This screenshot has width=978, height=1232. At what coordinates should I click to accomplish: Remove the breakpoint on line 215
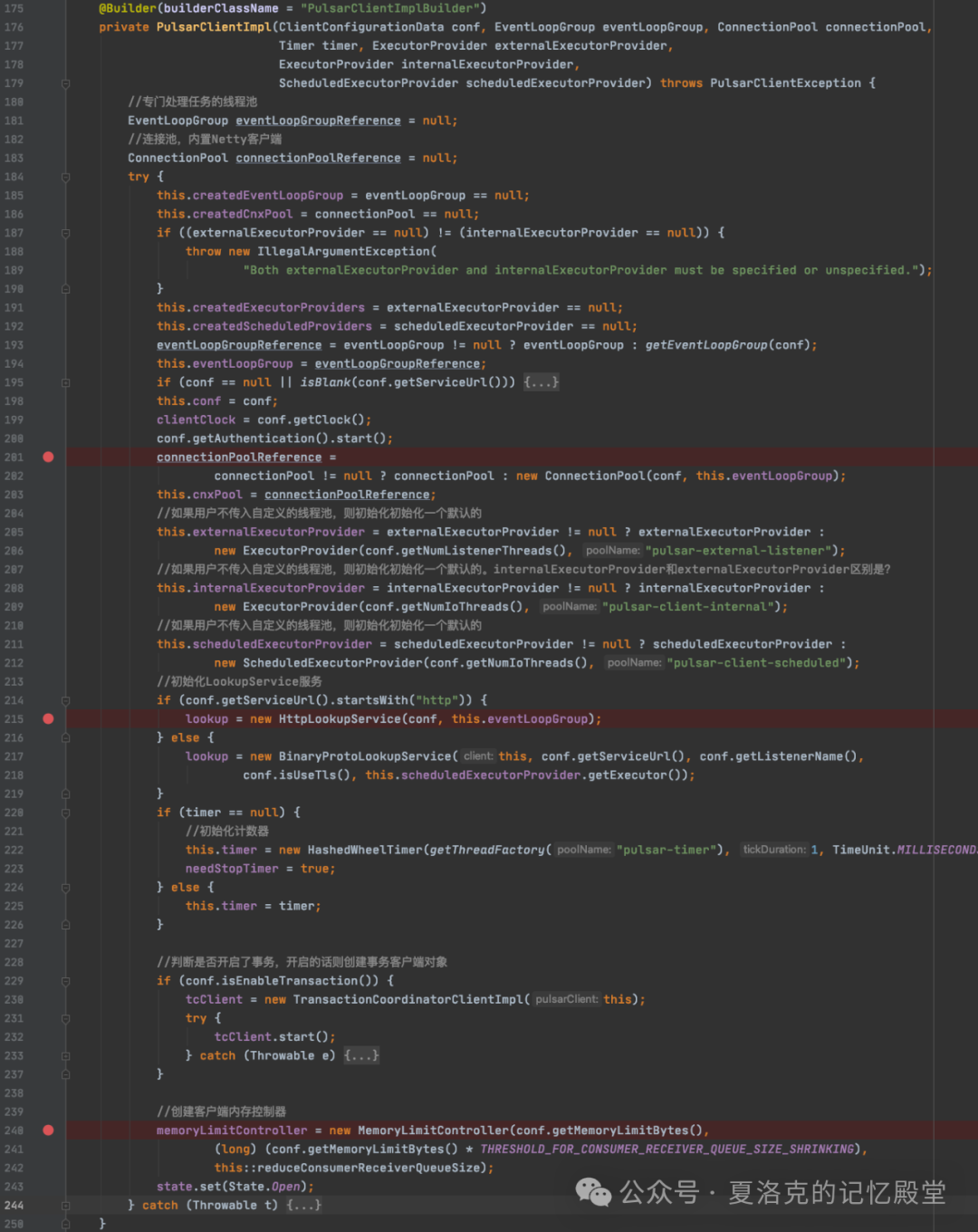tap(48, 718)
